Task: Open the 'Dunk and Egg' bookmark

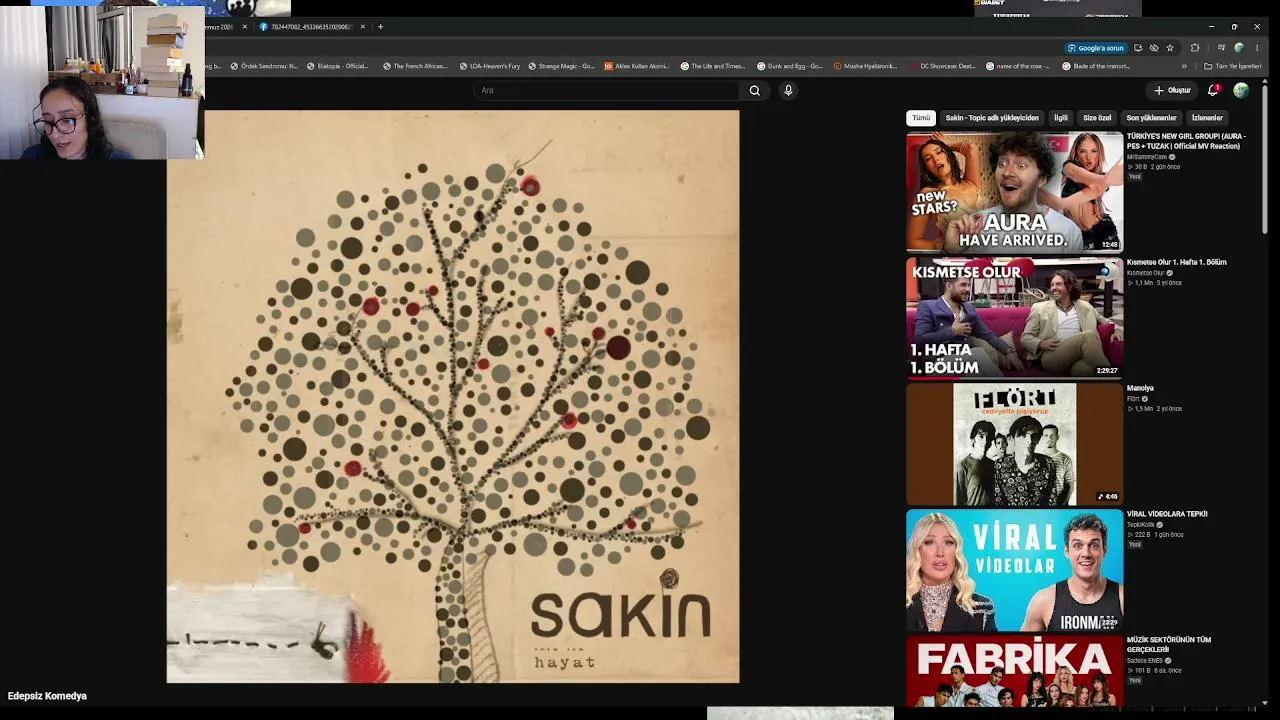Action: point(790,66)
